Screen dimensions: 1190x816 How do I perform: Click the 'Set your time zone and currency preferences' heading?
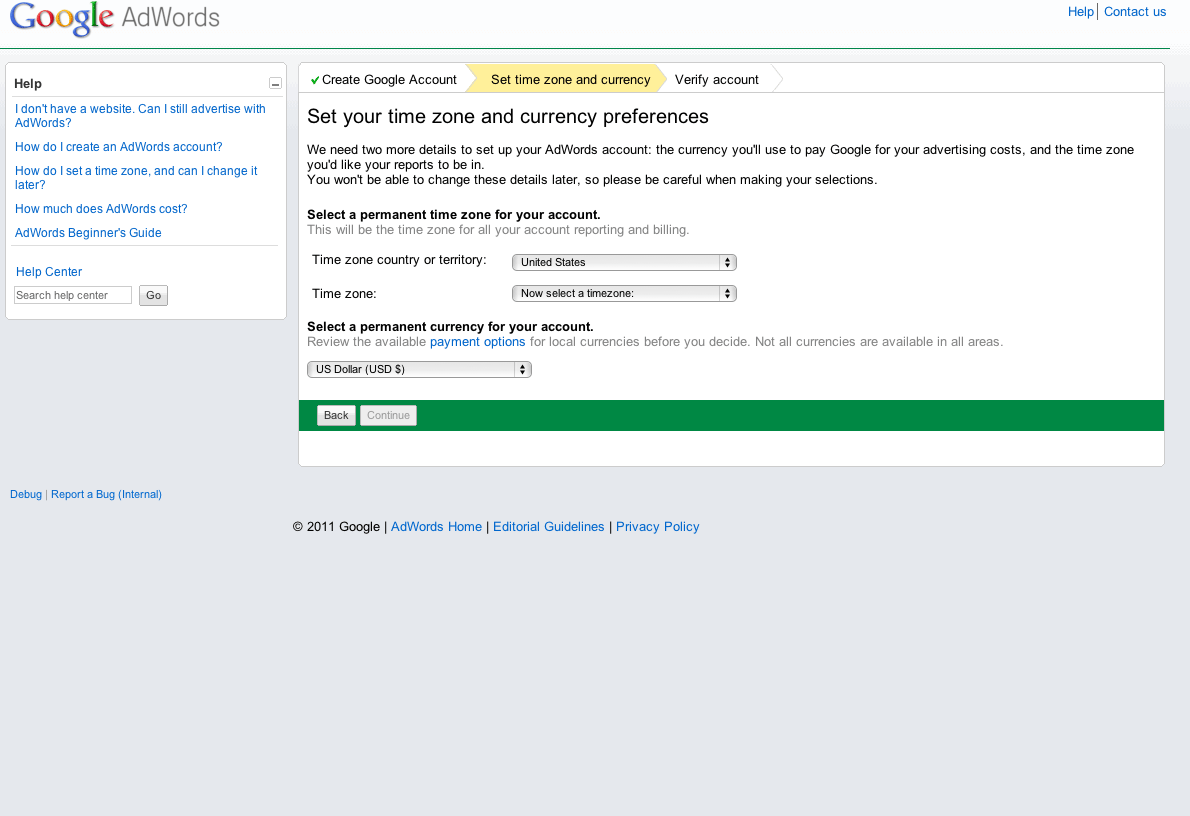[x=508, y=116]
